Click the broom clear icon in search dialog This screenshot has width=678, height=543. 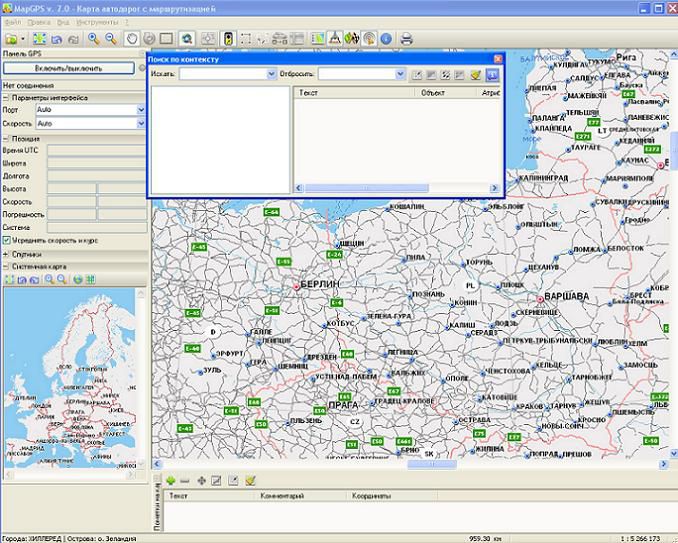(477, 74)
